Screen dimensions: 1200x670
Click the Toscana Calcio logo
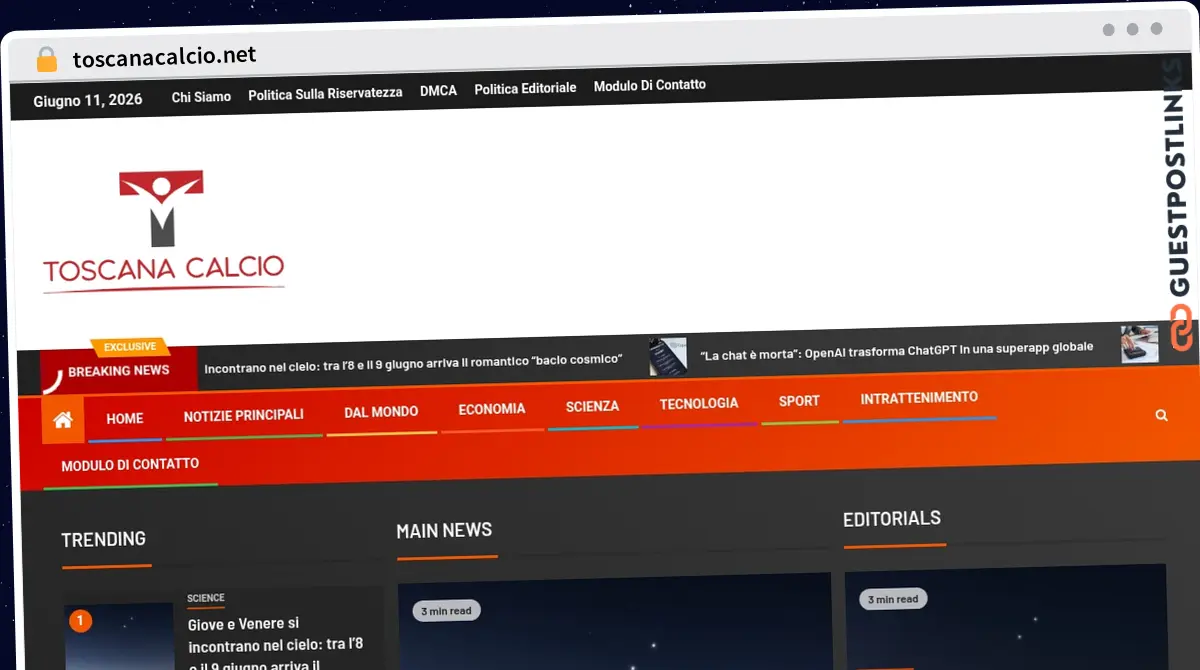[163, 232]
